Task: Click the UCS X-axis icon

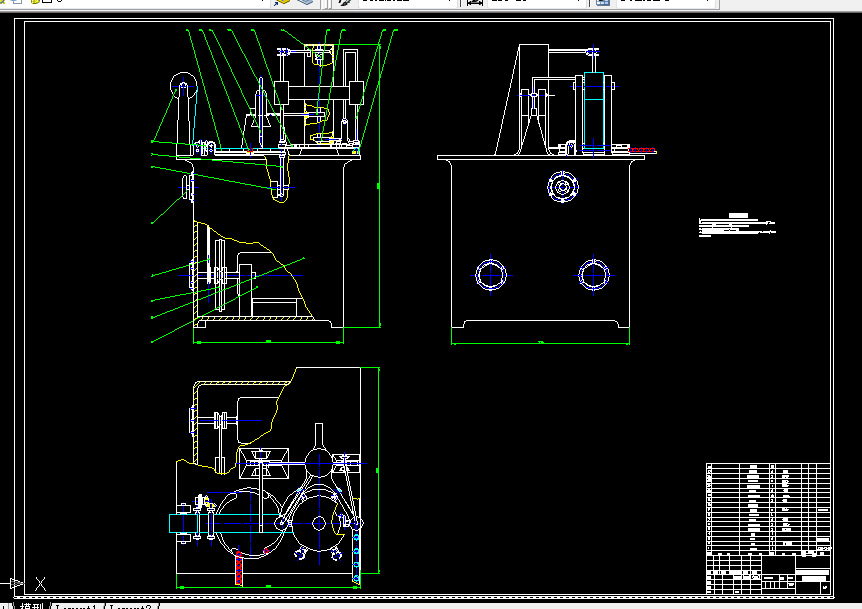Action: coord(40,584)
